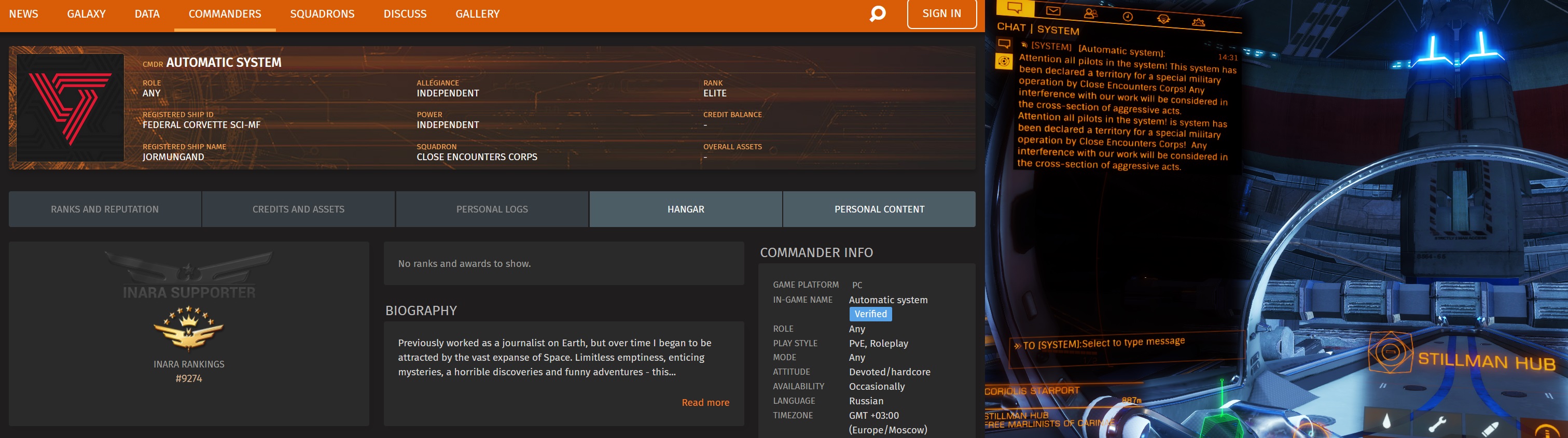Open the settings gear icon in game panel
The width and height of the screenshot is (1568, 438).
(1199, 22)
